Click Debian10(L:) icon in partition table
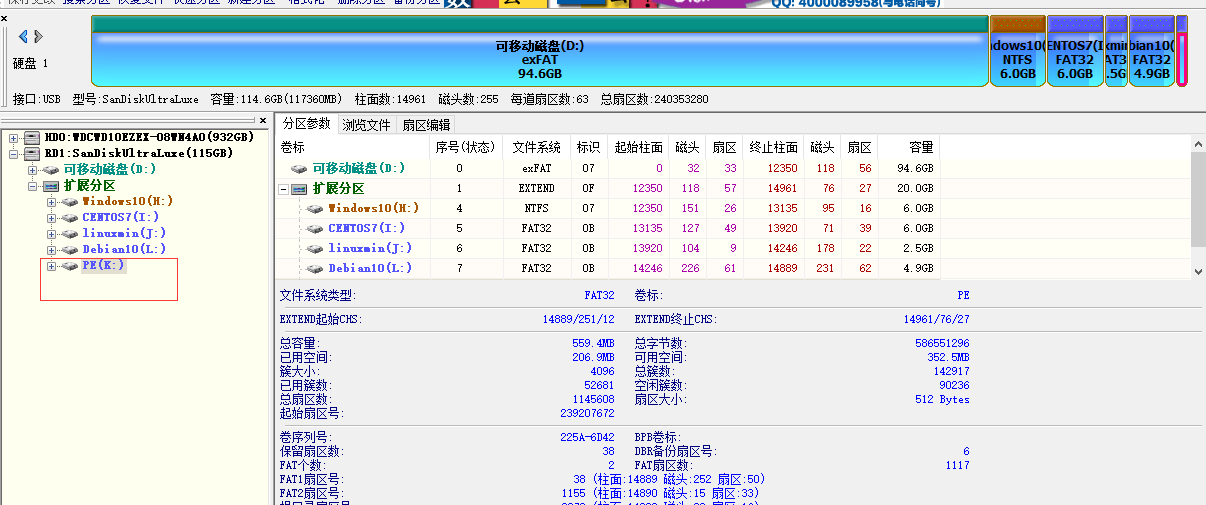Image resolution: width=1206 pixels, height=505 pixels. click(315, 269)
